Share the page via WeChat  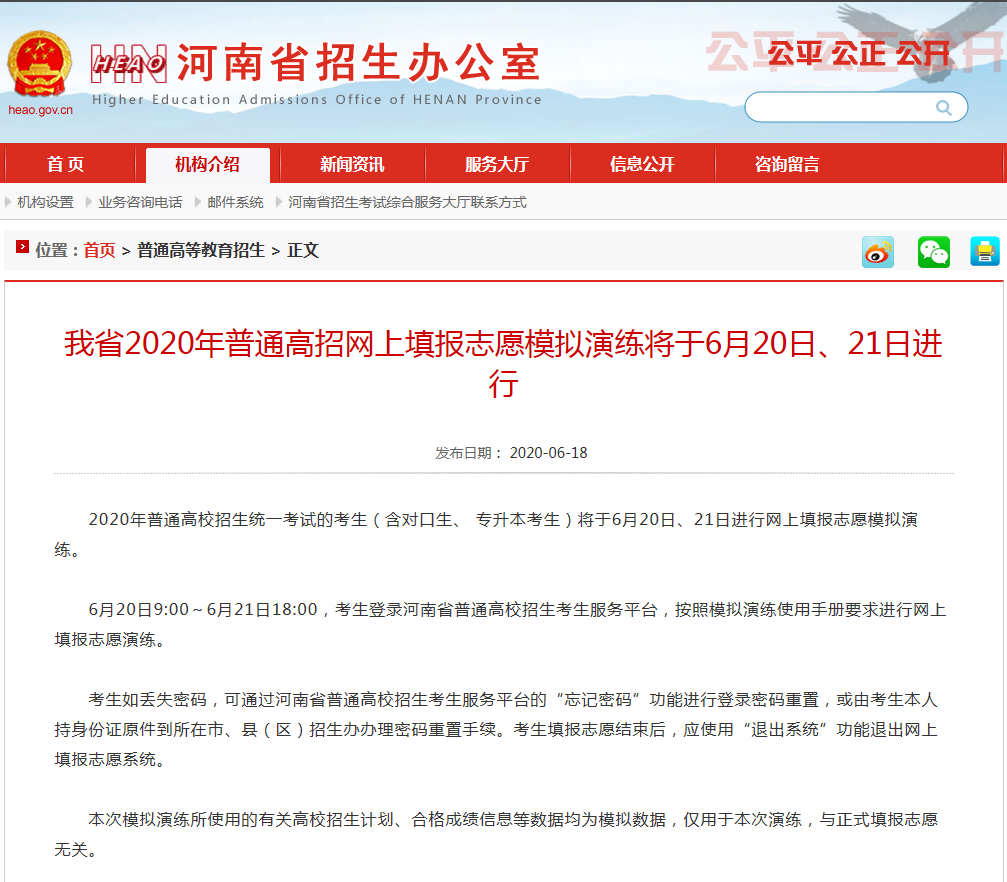click(x=933, y=251)
